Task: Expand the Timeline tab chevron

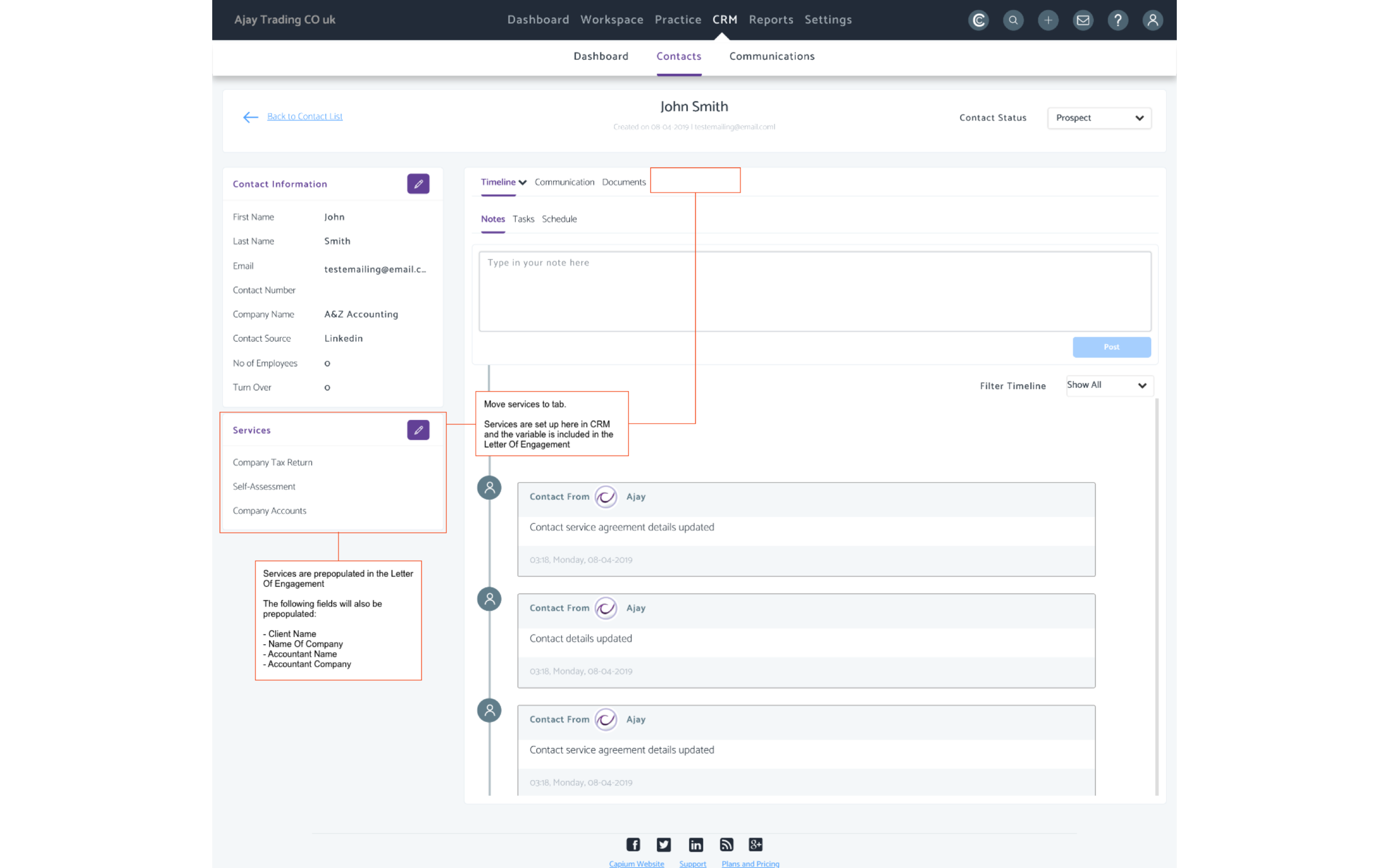Action: (522, 183)
